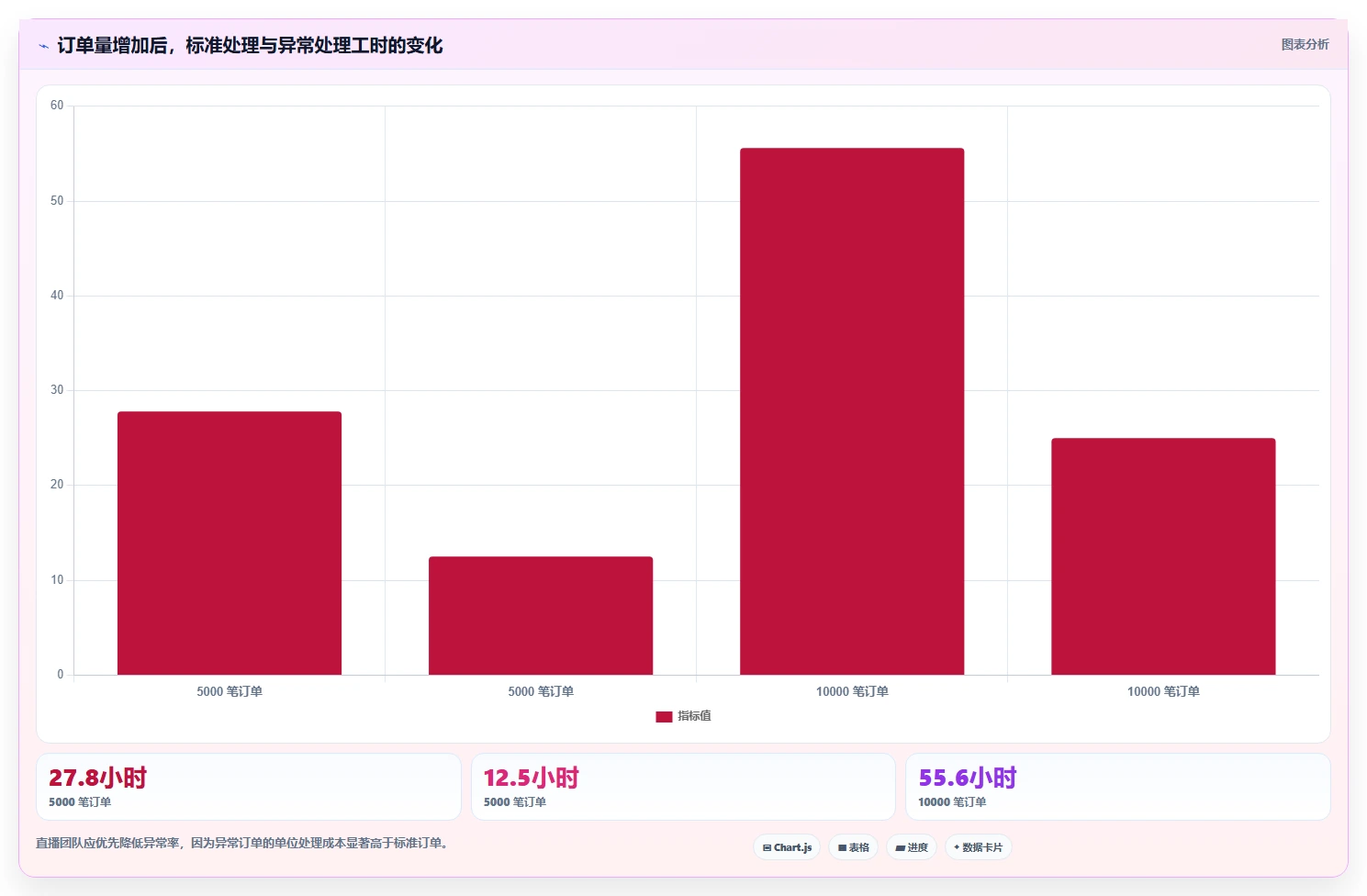The height and width of the screenshot is (896, 1367).
Task: Click the y-axis label 40
Action: coord(57,296)
